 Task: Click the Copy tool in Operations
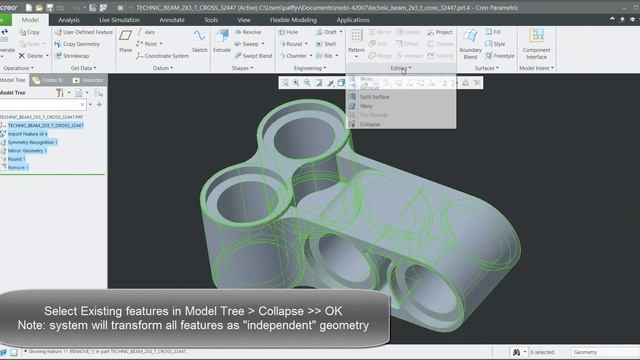tap(29, 32)
